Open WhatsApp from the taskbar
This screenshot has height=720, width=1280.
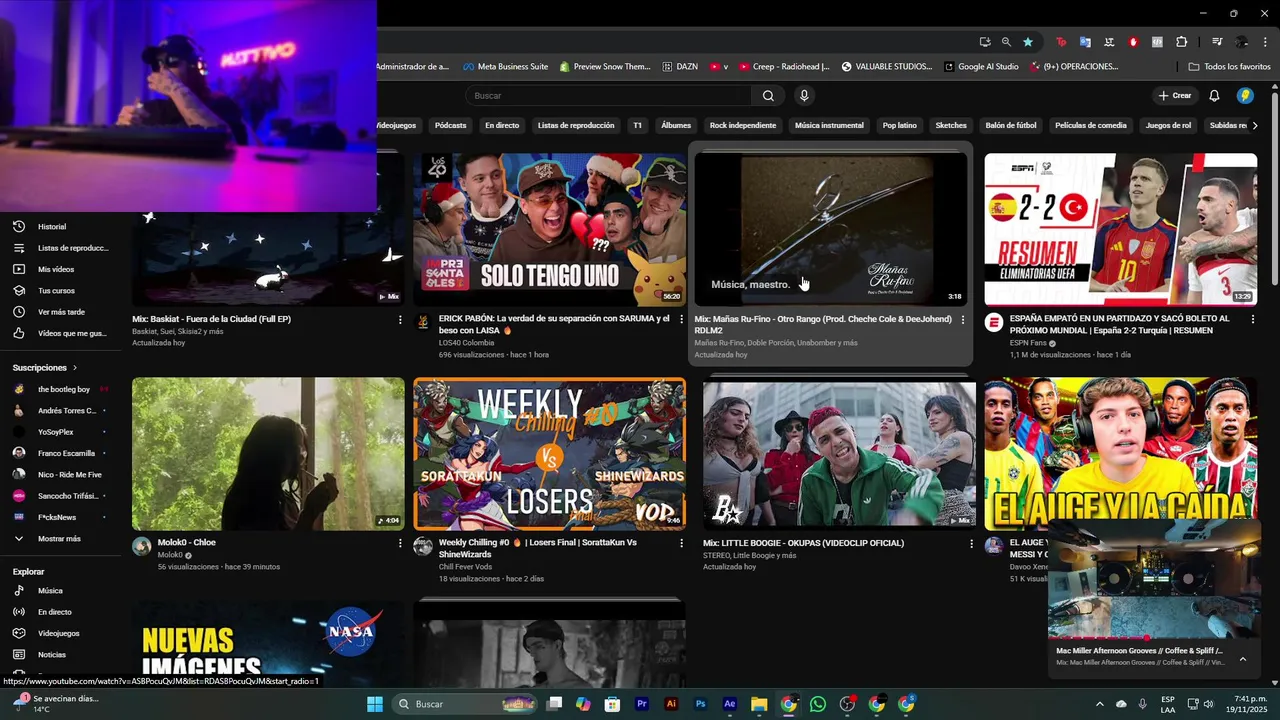(818, 704)
